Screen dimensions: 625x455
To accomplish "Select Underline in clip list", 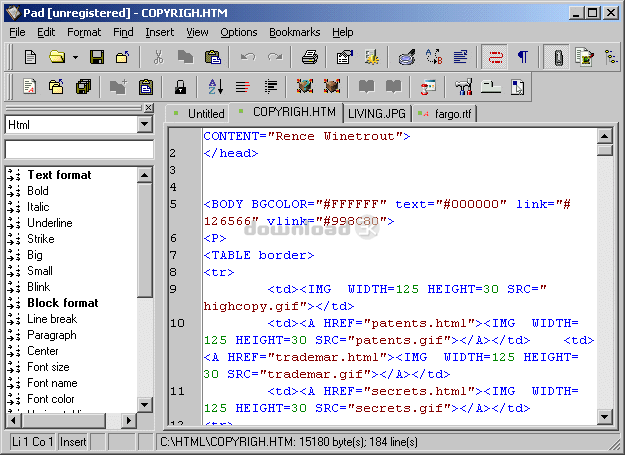I will [50, 223].
